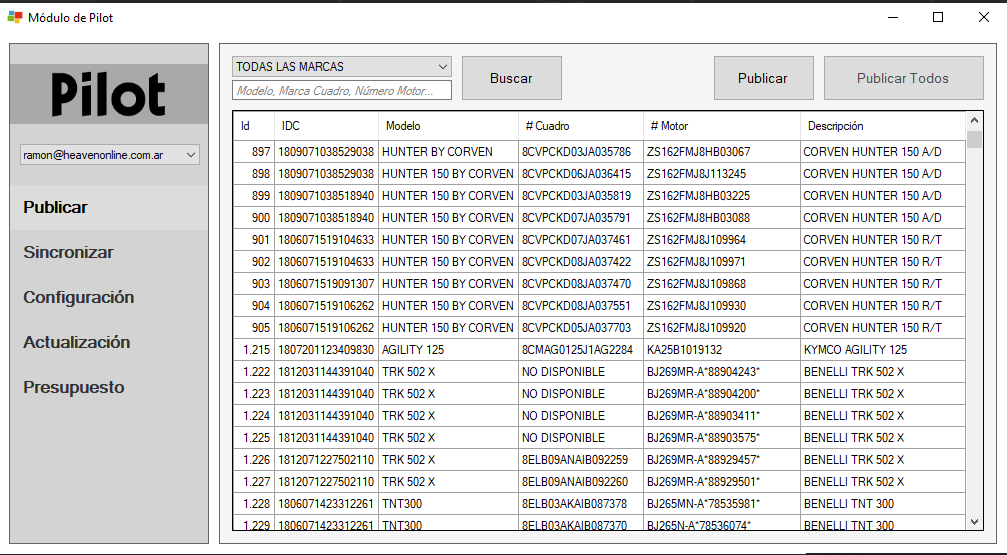This screenshot has width=1007, height=555.
Task: Maximize the Módulo de Pilot window
Action: (x=938, y=17)
